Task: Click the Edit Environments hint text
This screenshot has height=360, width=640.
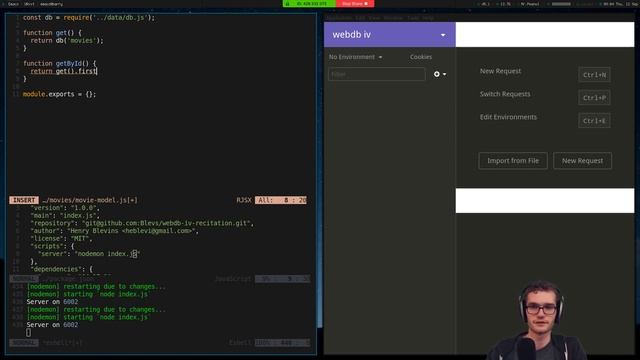Action: coord(508,117)
